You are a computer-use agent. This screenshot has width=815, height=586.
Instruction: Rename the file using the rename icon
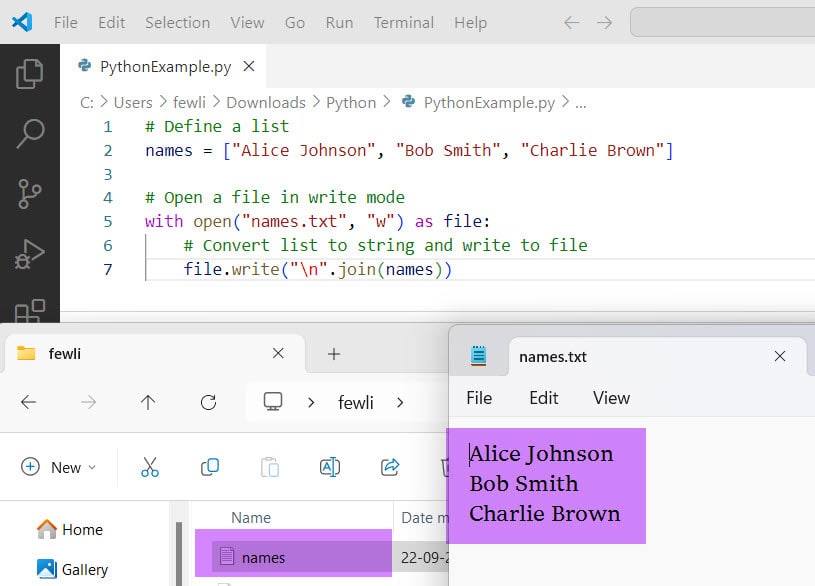coord(330,467)
